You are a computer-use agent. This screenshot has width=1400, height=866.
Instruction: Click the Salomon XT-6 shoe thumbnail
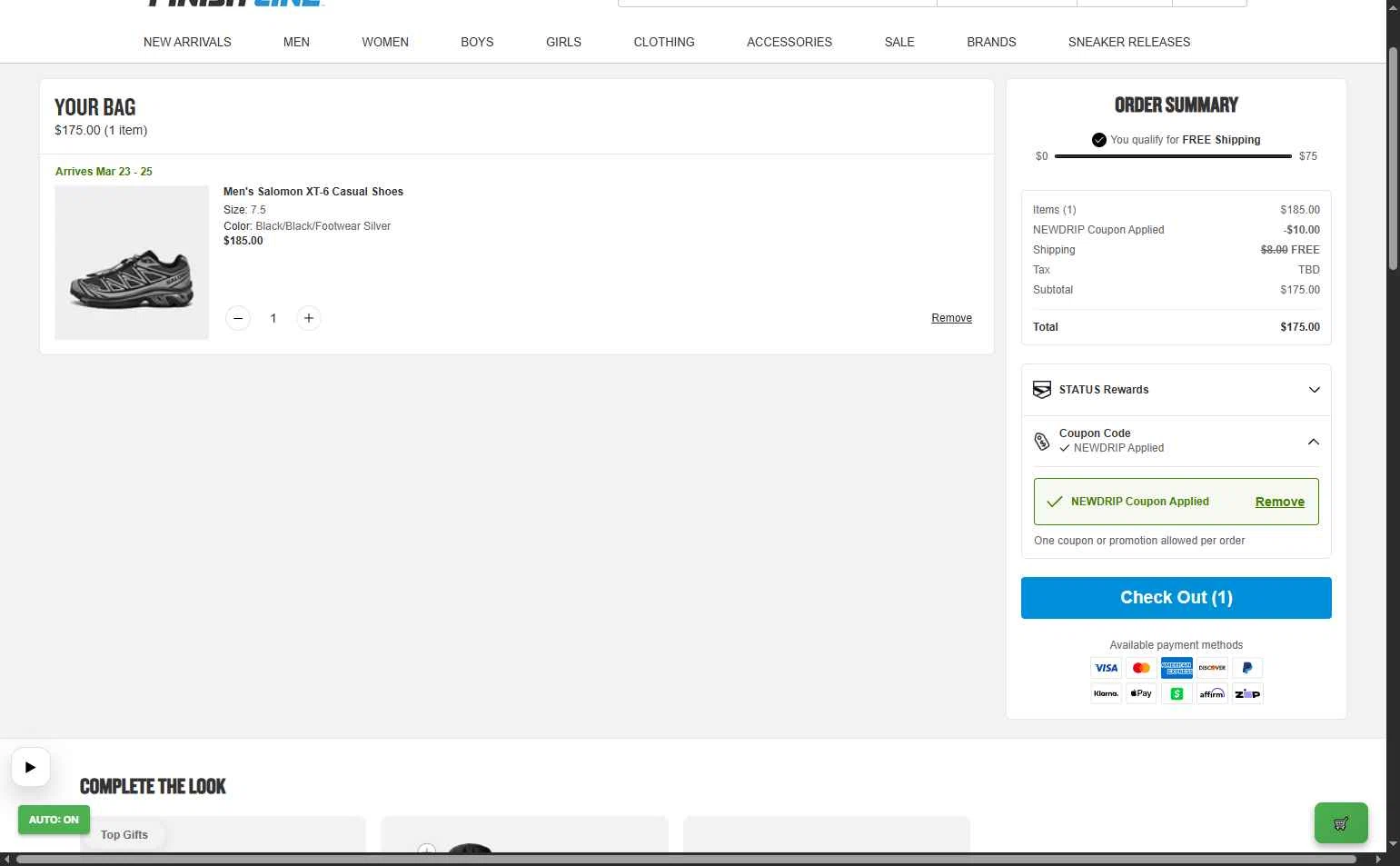tap(132, 263)
